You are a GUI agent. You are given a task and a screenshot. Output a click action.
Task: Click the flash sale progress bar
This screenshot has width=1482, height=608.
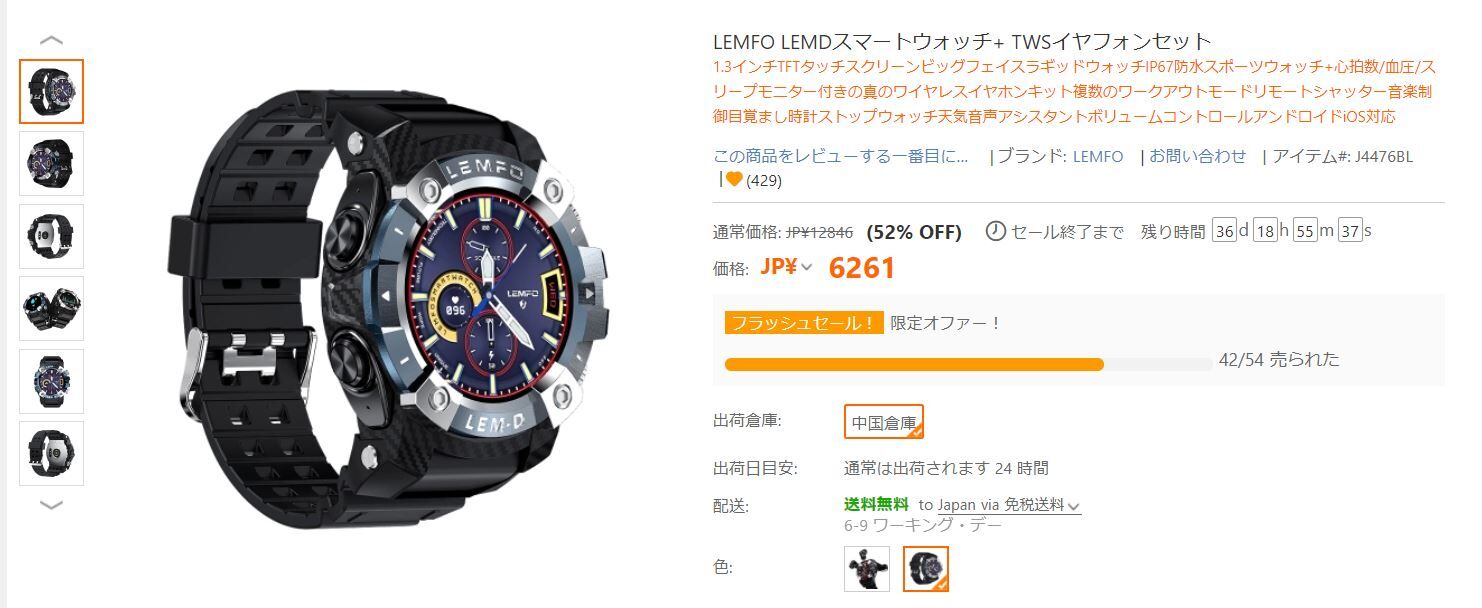[x=968, y=365]
